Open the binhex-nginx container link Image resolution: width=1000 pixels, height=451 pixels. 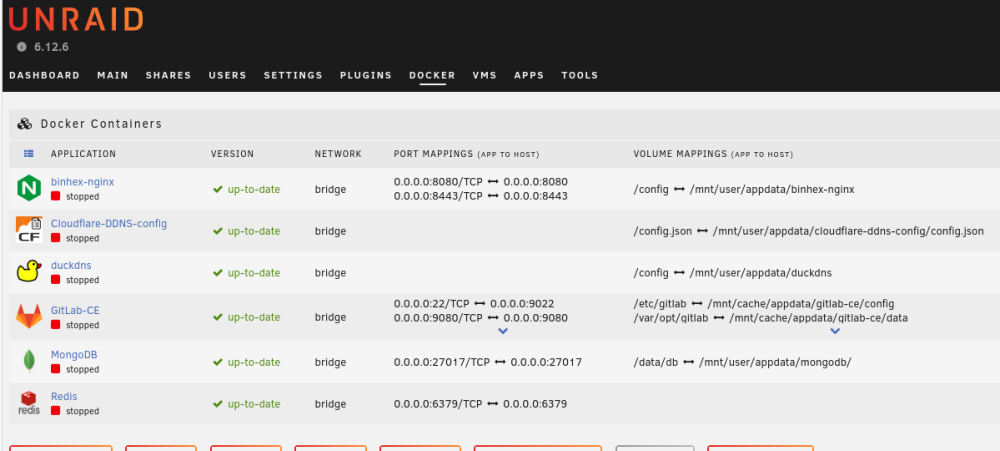point(82,182)
